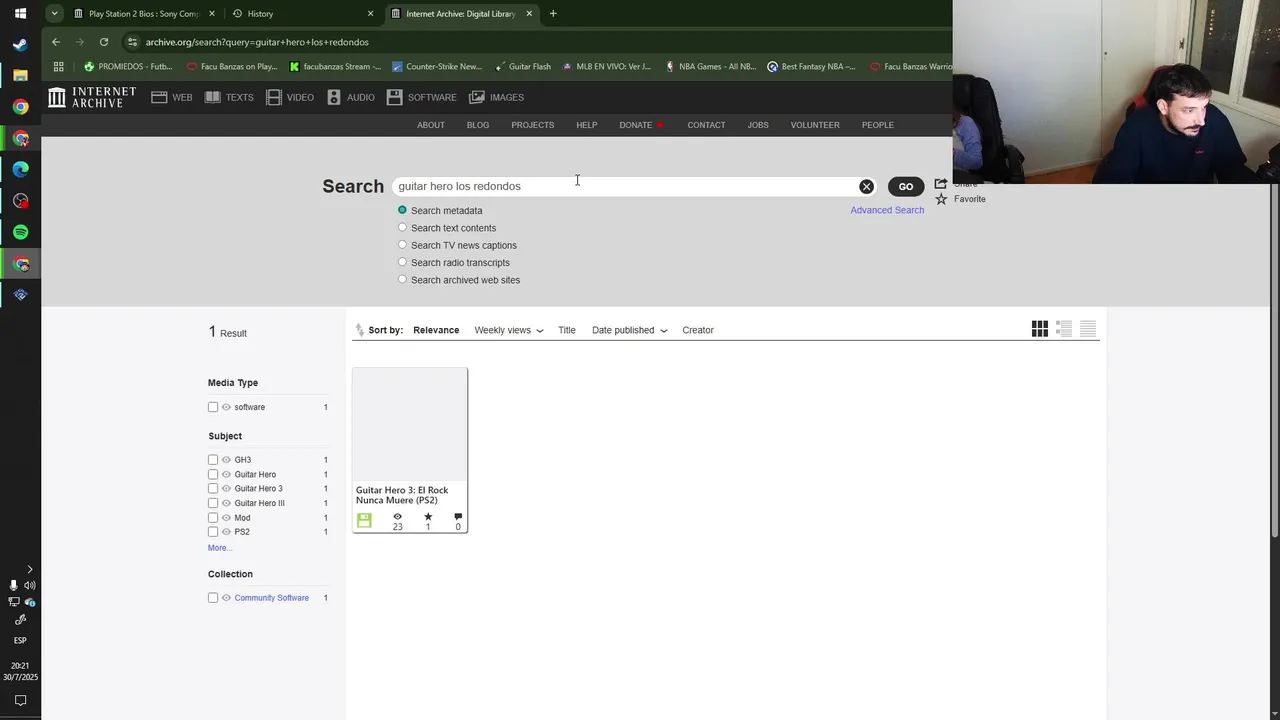Click the Share arrow icon
Image resolution: width=1280 pixels, height=720 pixels.
click(x=941, y=184)
